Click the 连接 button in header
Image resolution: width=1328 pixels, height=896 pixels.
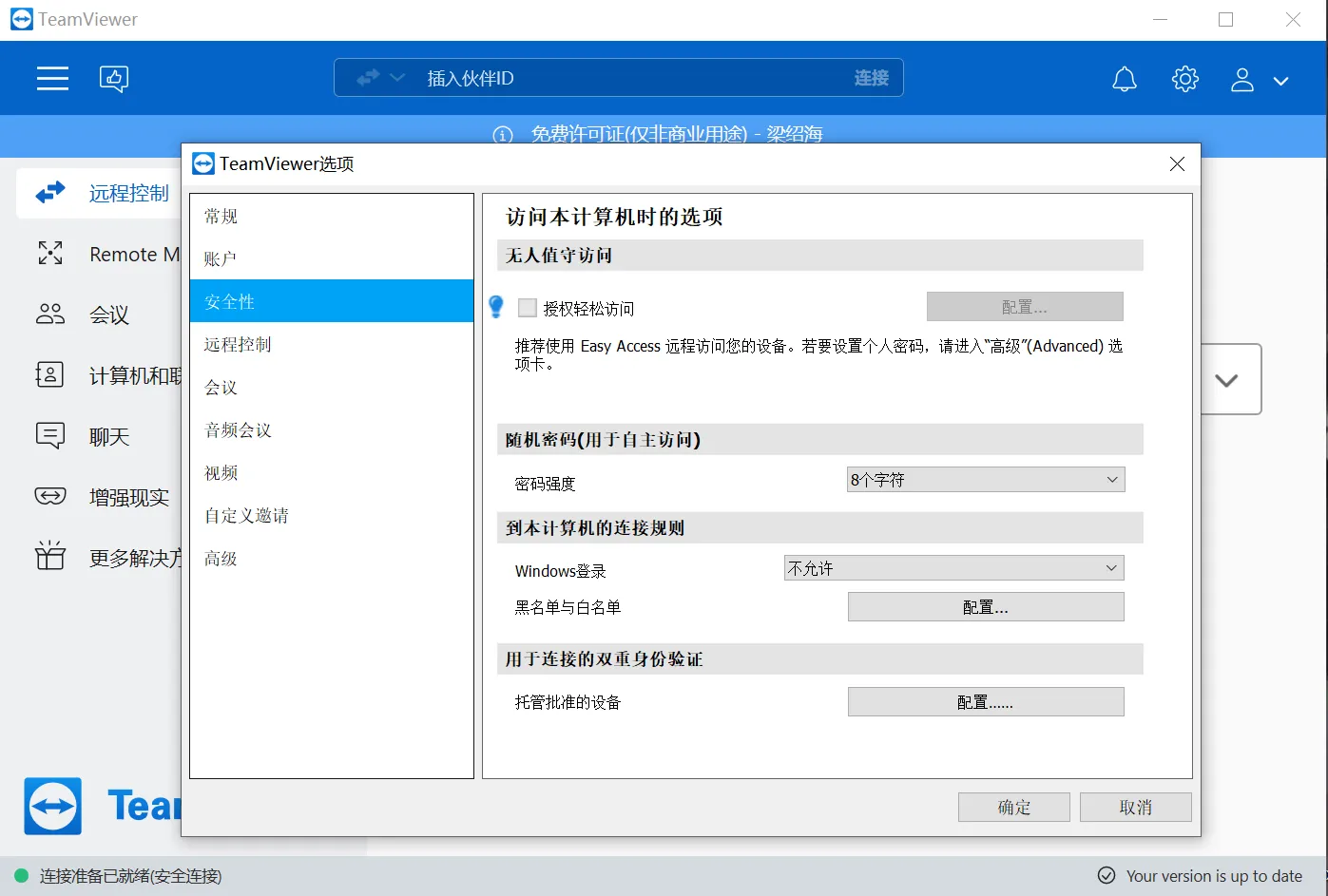click(872, 78)
